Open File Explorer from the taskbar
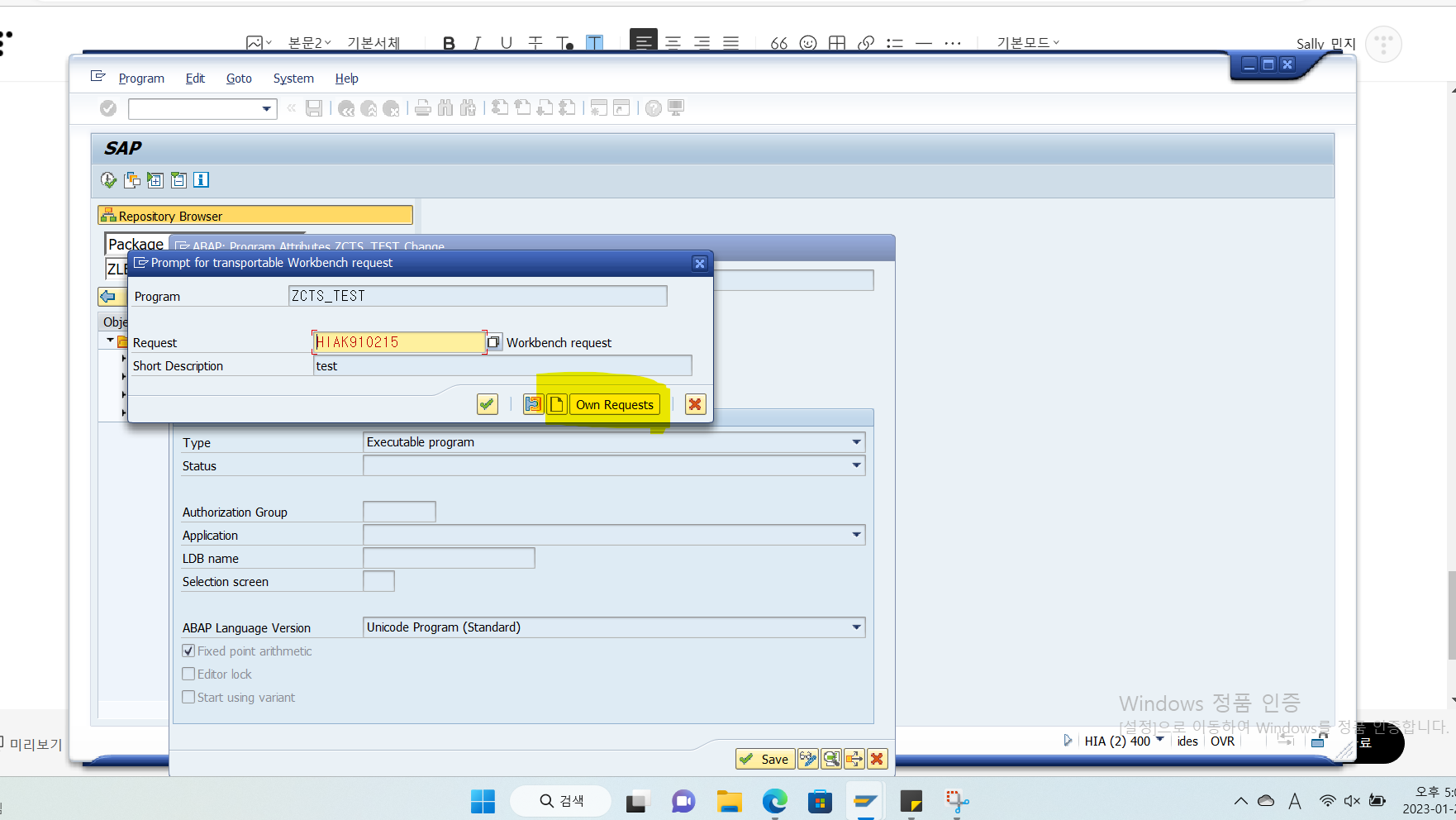1456x820 pixels. 729,801
